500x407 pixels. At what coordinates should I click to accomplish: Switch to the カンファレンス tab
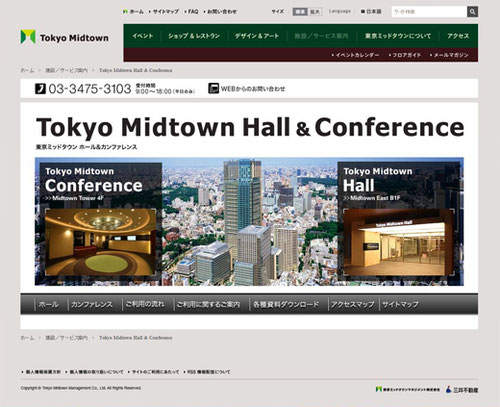92,304
